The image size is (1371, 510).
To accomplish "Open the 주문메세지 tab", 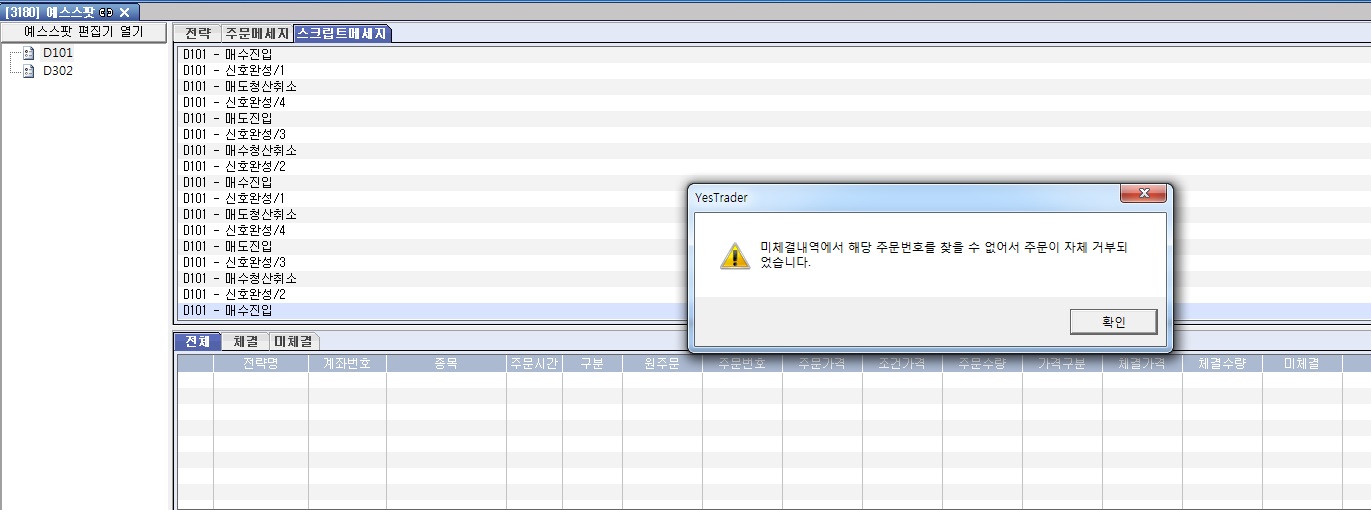I will point(257,33).
